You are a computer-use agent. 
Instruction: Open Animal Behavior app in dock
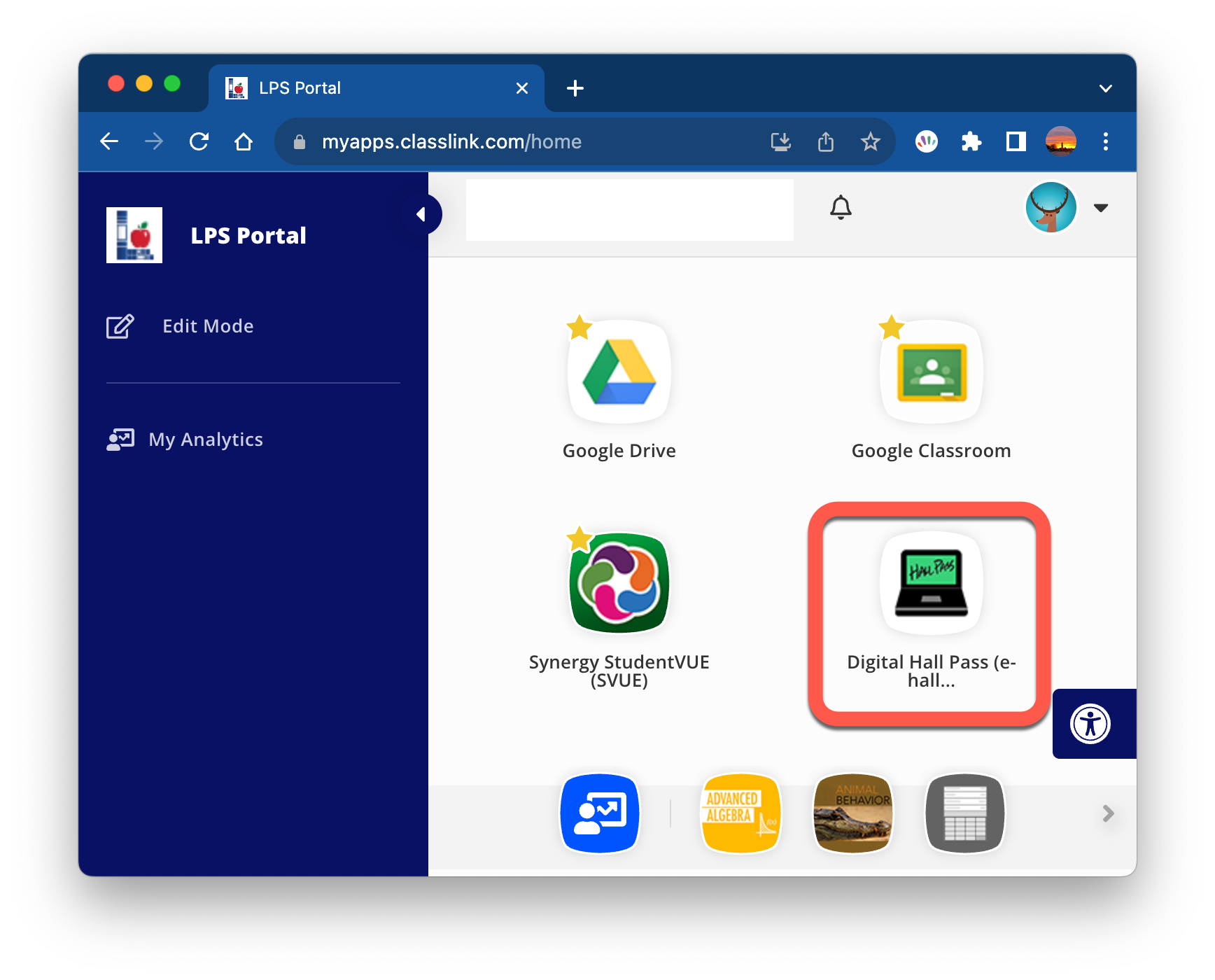(852, 813)
